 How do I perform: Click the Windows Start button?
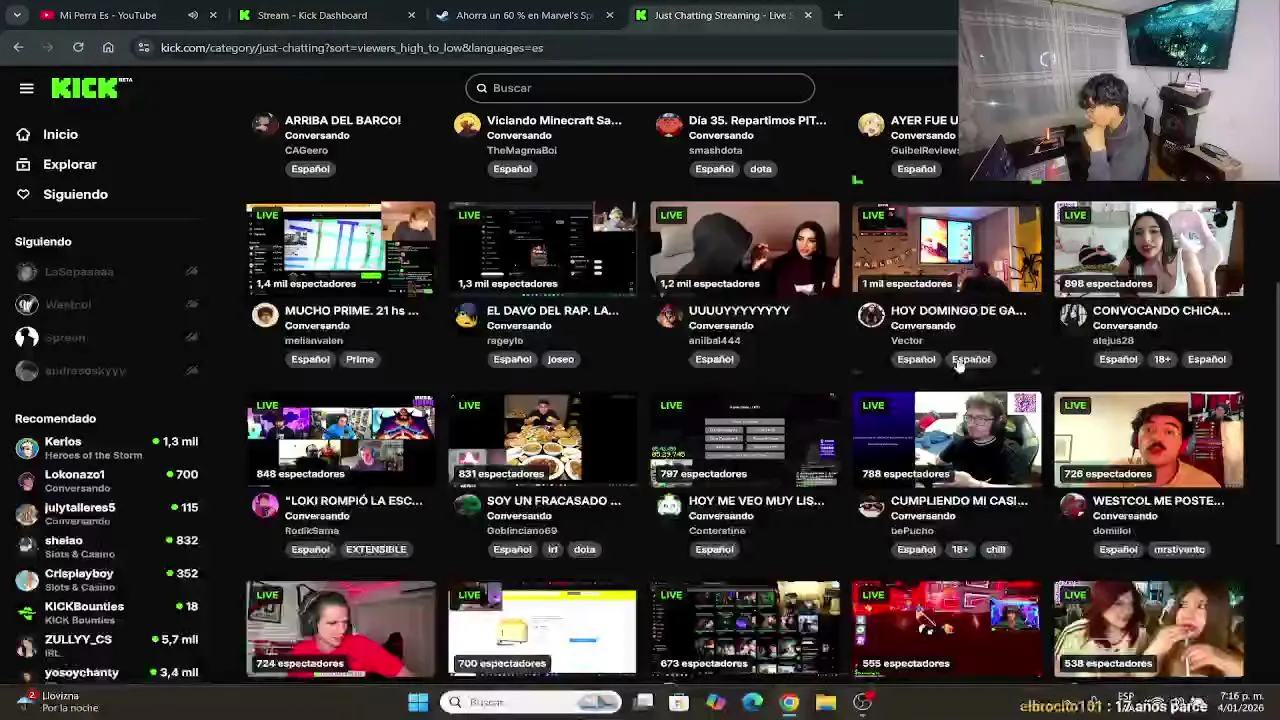click(x=418, y=702)
